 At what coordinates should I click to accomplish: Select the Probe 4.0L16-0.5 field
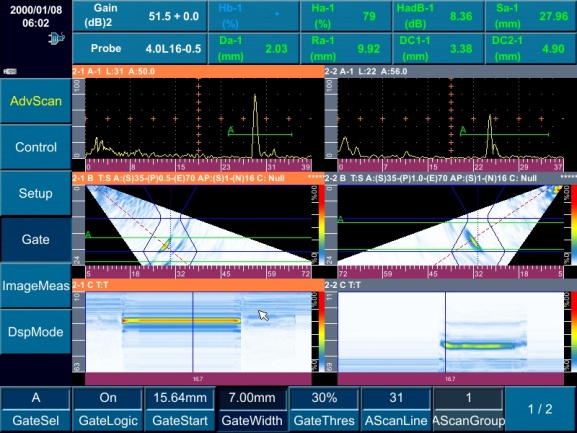(x=140, y=48)
